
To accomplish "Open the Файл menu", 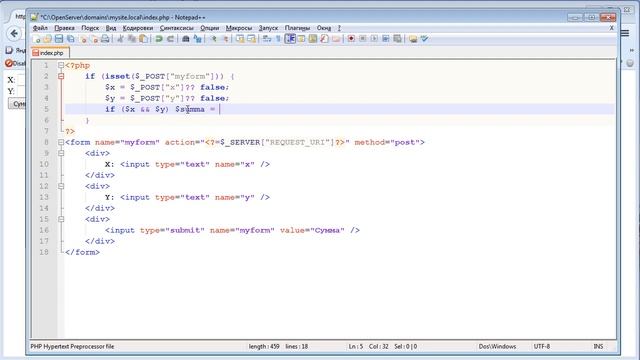I will click(x=40, y=28).
